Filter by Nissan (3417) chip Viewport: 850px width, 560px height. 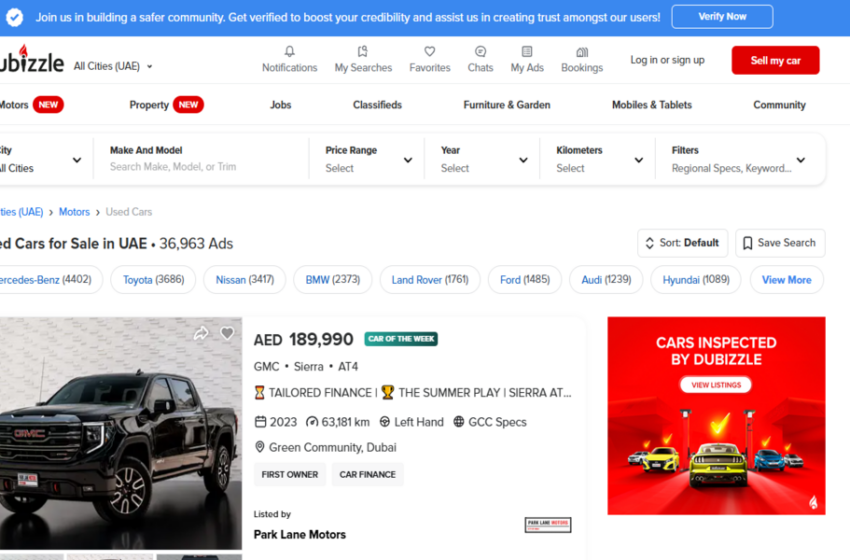point(244,280)
